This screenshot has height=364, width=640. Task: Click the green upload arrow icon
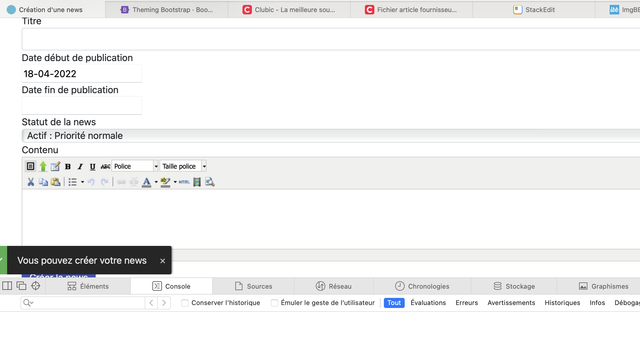43,166
